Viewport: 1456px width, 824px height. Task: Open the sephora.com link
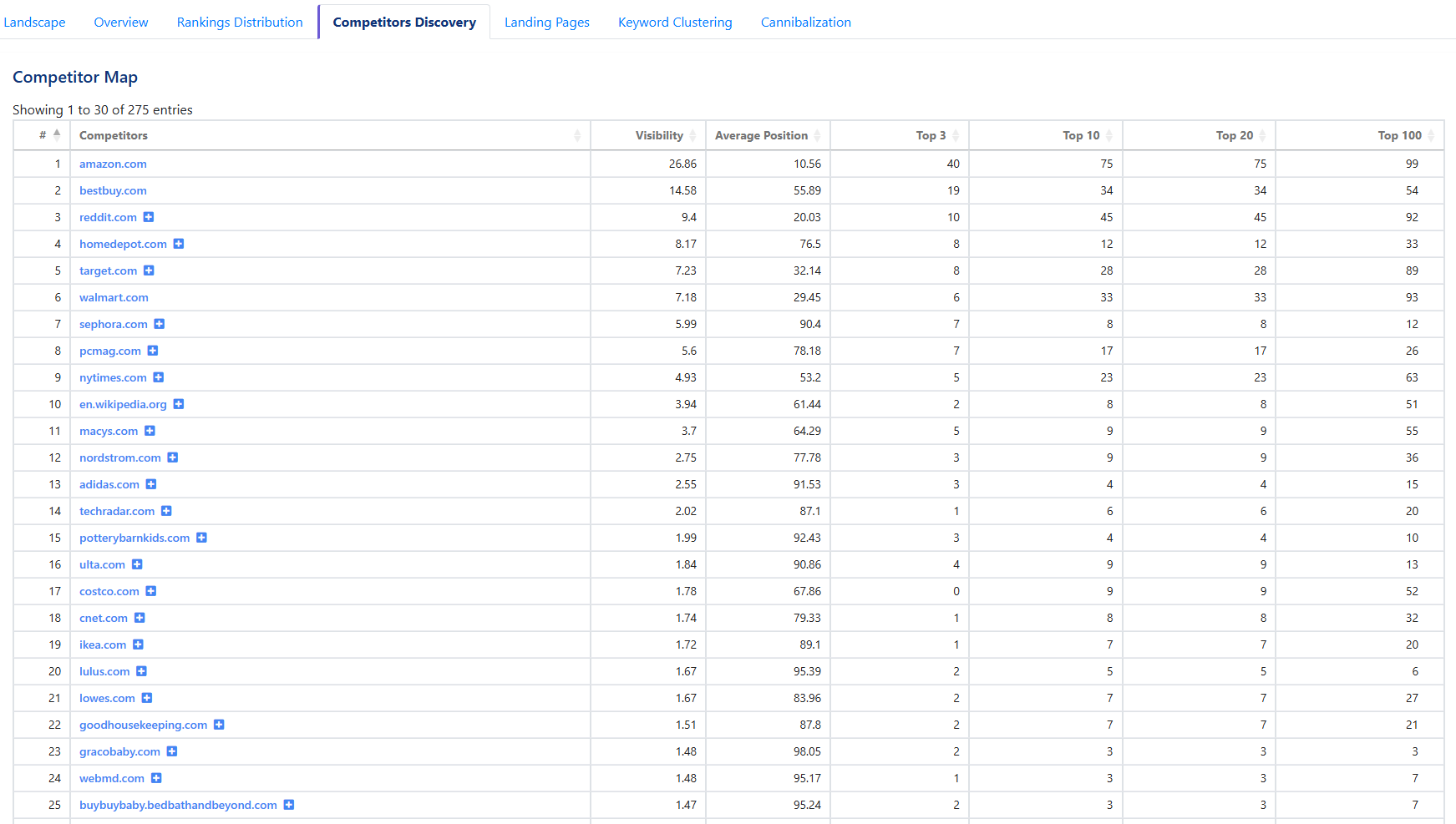pyautogui.click(x=113, y=324)
